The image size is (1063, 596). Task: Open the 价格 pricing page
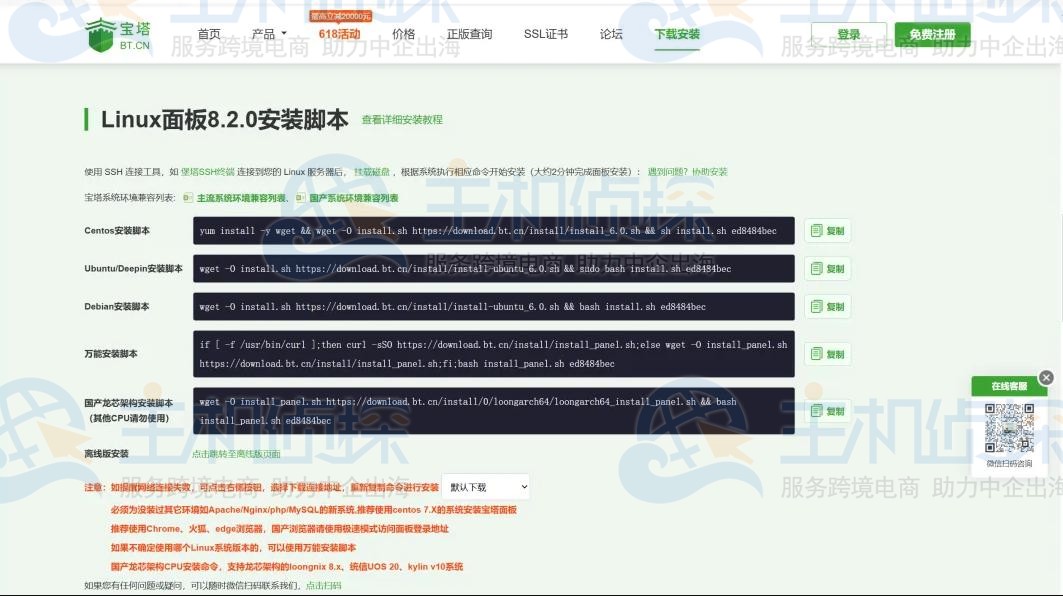pyautogui.click(x=403, y=34)
